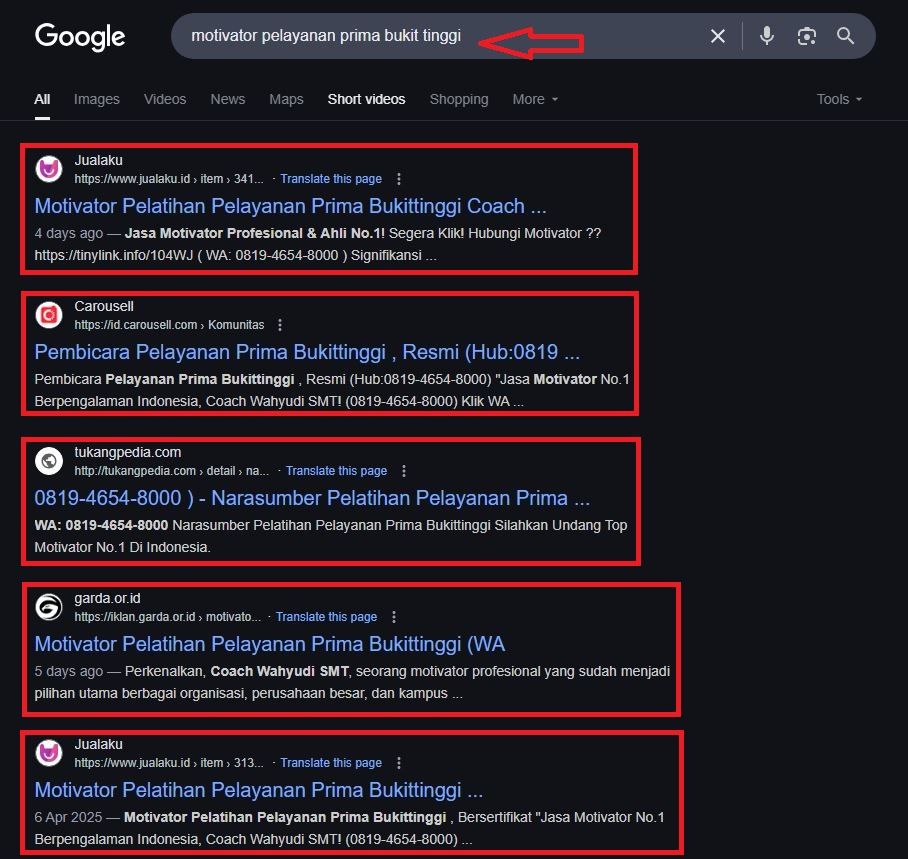Viewport: 908px width, 859px height.
Task: Open options menu for jualaku item 313 result
Action: (398, 763)
